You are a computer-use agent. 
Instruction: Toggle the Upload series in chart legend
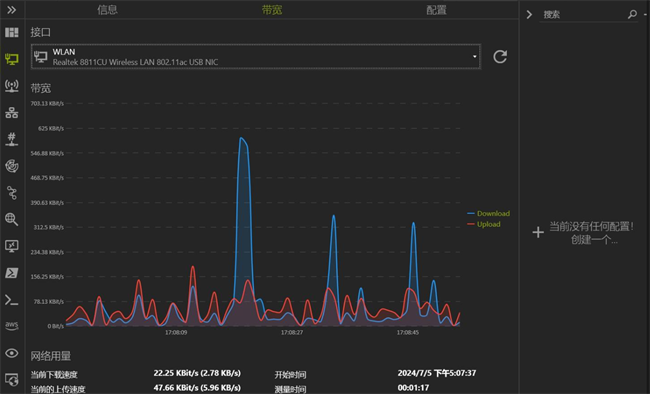coord(484,224)
